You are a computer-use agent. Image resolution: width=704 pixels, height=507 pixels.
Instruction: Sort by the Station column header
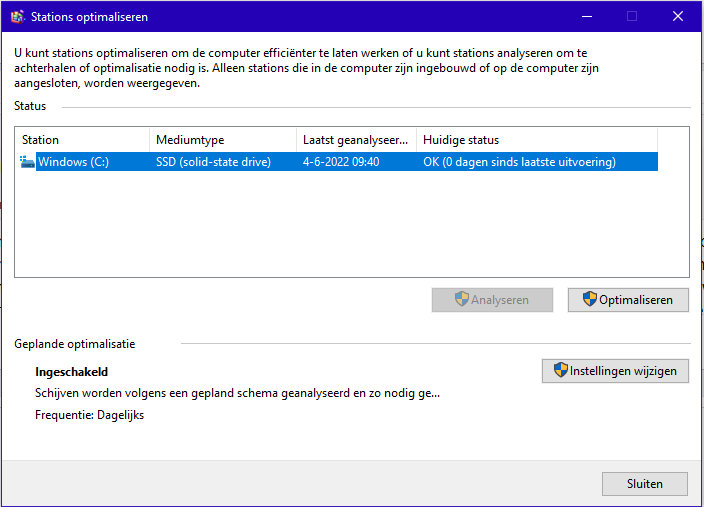point(82,140)
